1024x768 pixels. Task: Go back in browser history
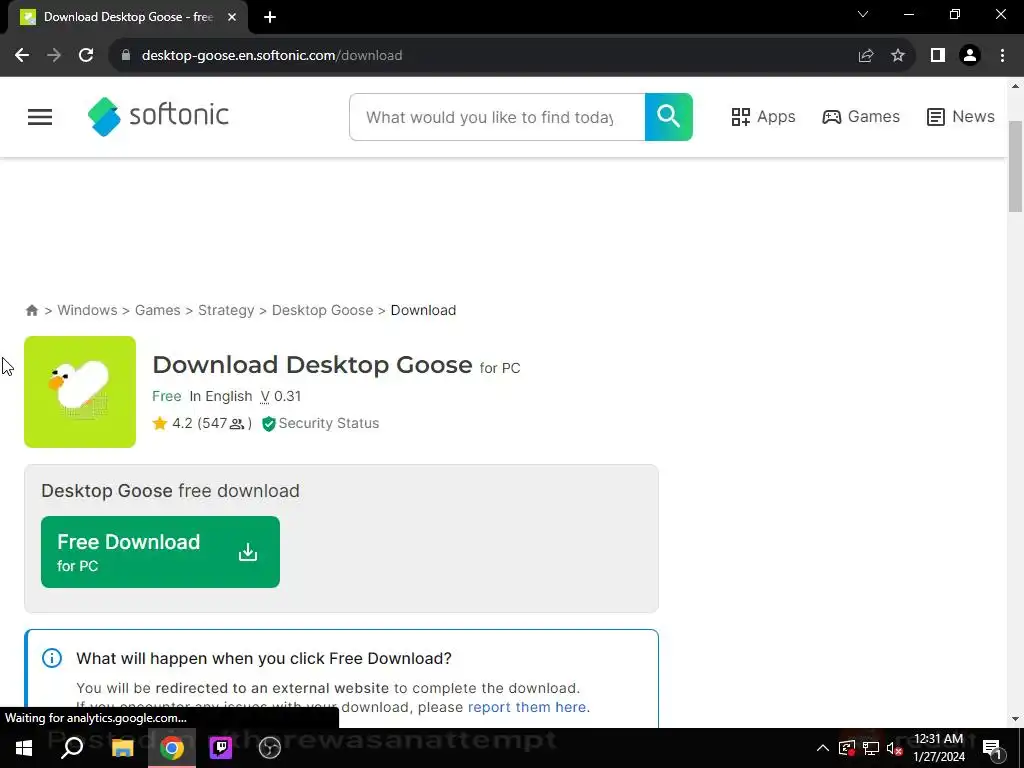[x=22, y=56]
